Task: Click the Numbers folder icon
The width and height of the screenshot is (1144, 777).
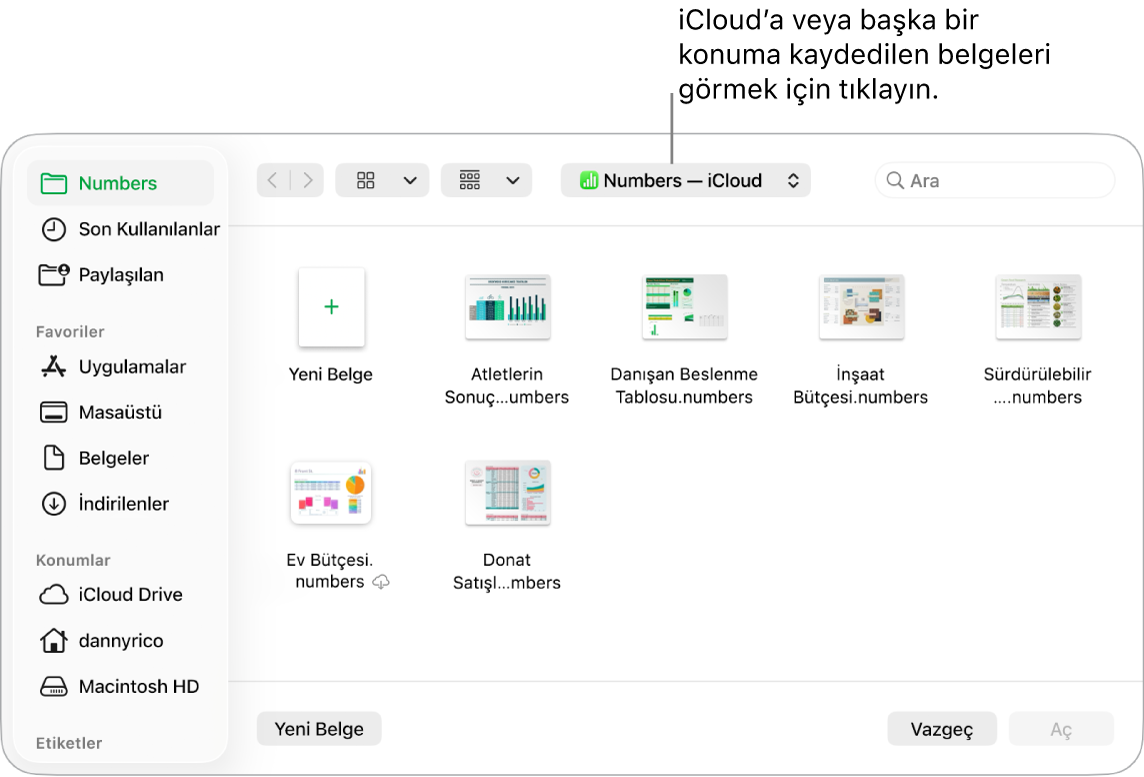Action: tap(54, 183)
